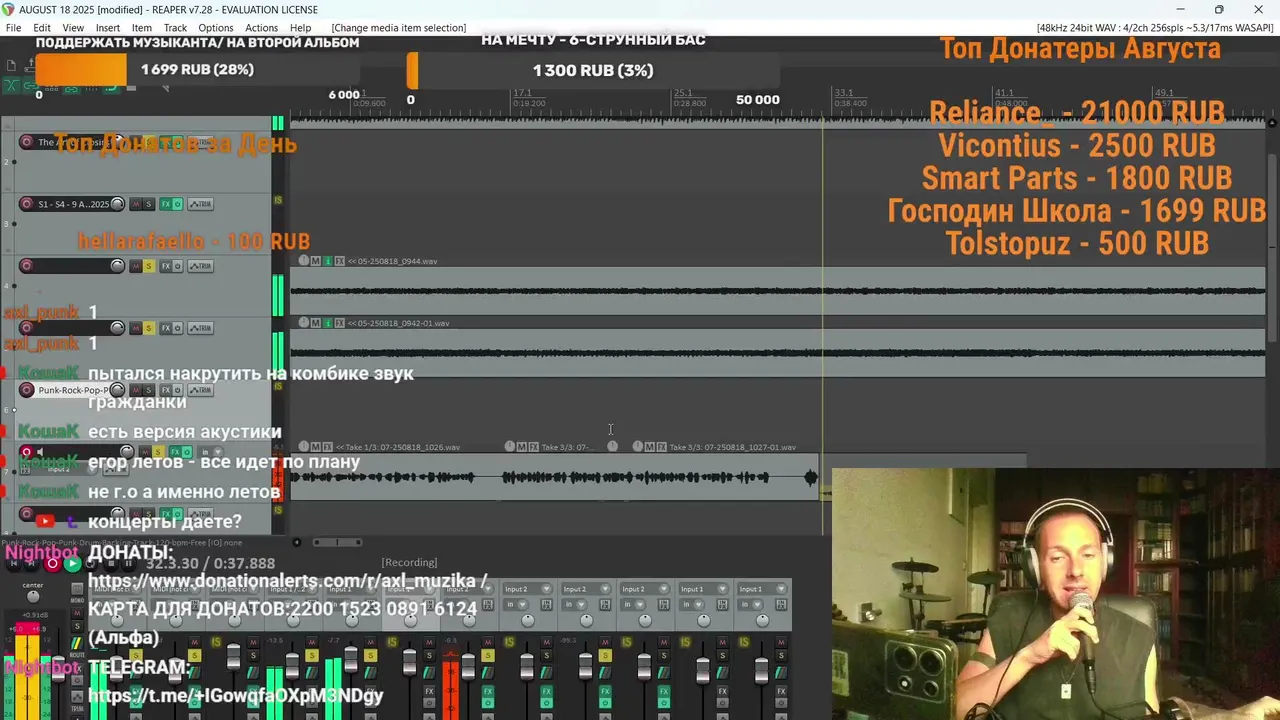Open the Actions menu

(261, 28)
